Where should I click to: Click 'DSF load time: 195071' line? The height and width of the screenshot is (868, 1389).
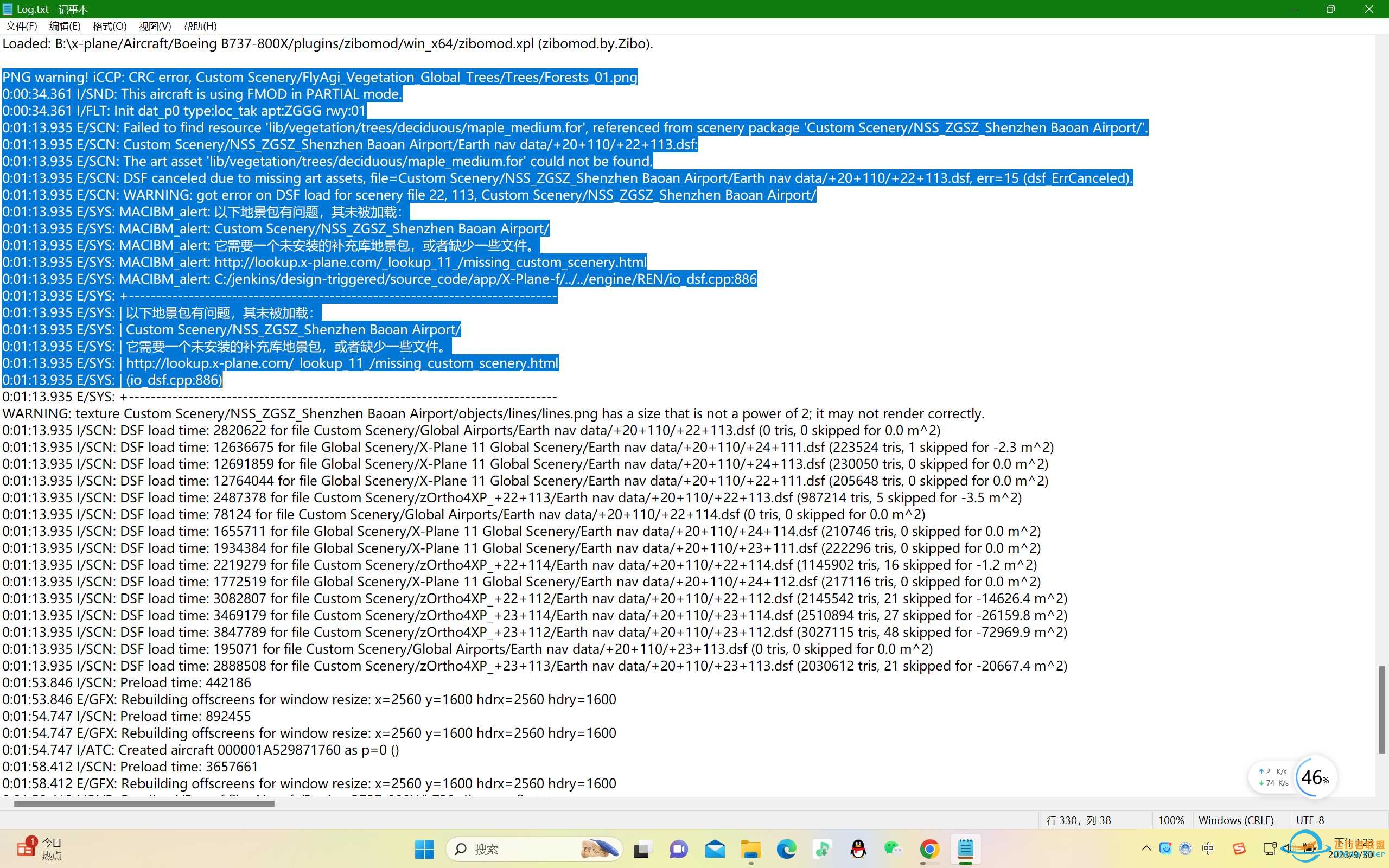tap(468, 649)
